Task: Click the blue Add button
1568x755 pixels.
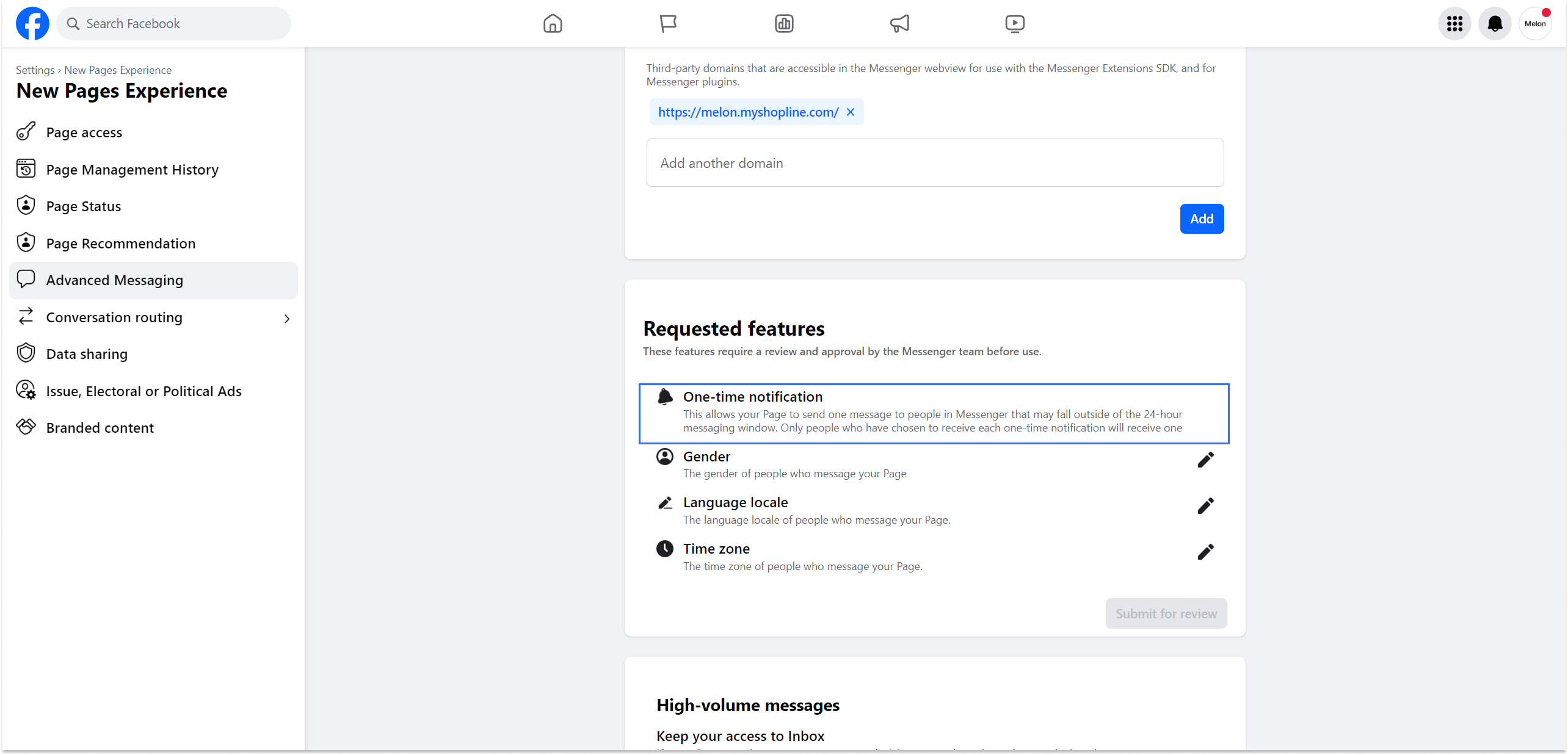Action: 1202,219
